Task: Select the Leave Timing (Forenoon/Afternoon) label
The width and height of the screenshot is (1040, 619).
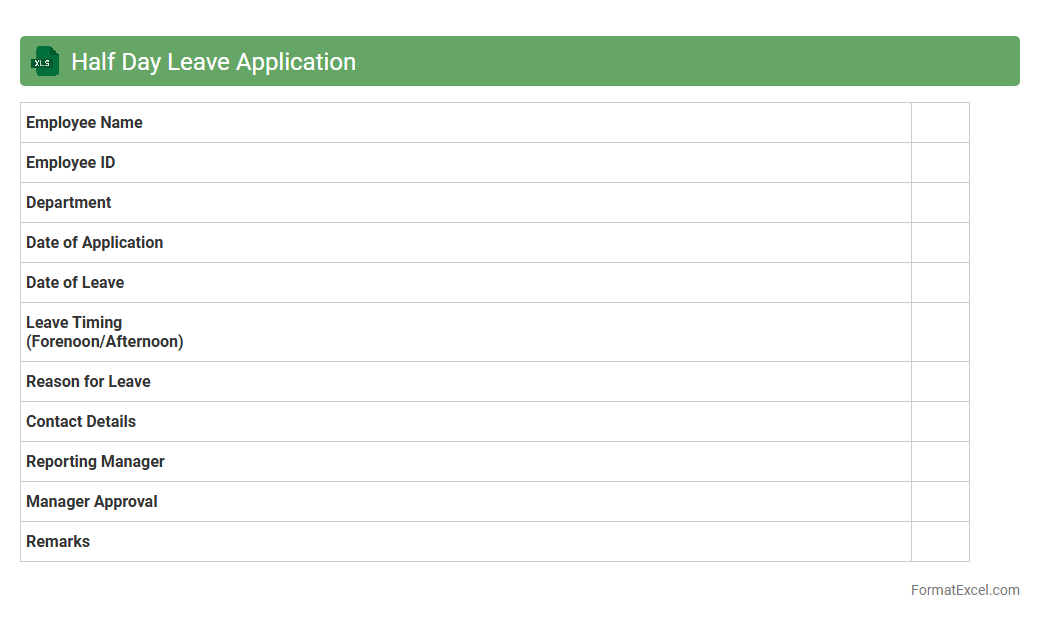Action: [104, 332]
